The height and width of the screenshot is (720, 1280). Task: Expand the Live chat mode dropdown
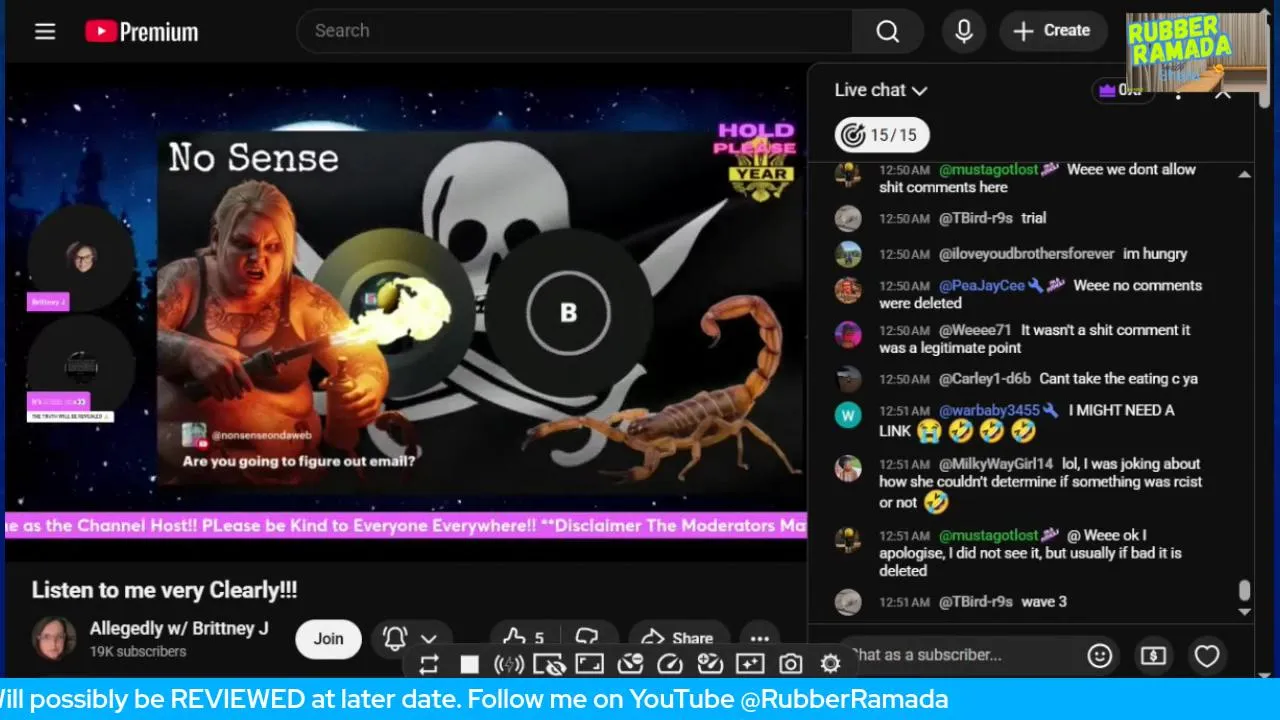point(881,90)
